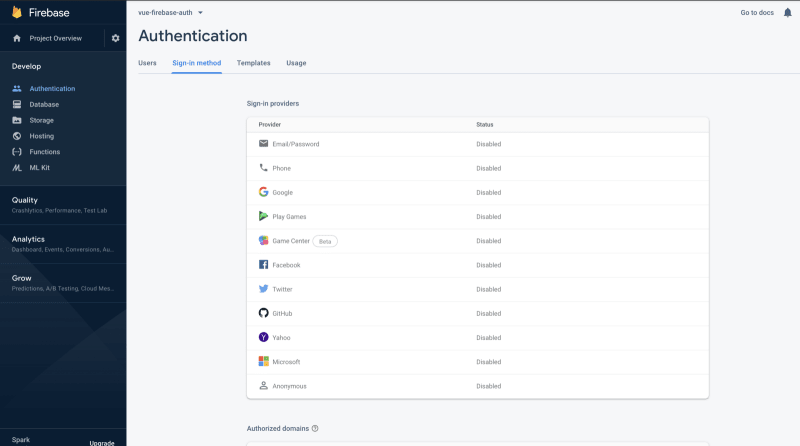
Task: Open ML Kit link in sidebar
Action: pos(39,167)
